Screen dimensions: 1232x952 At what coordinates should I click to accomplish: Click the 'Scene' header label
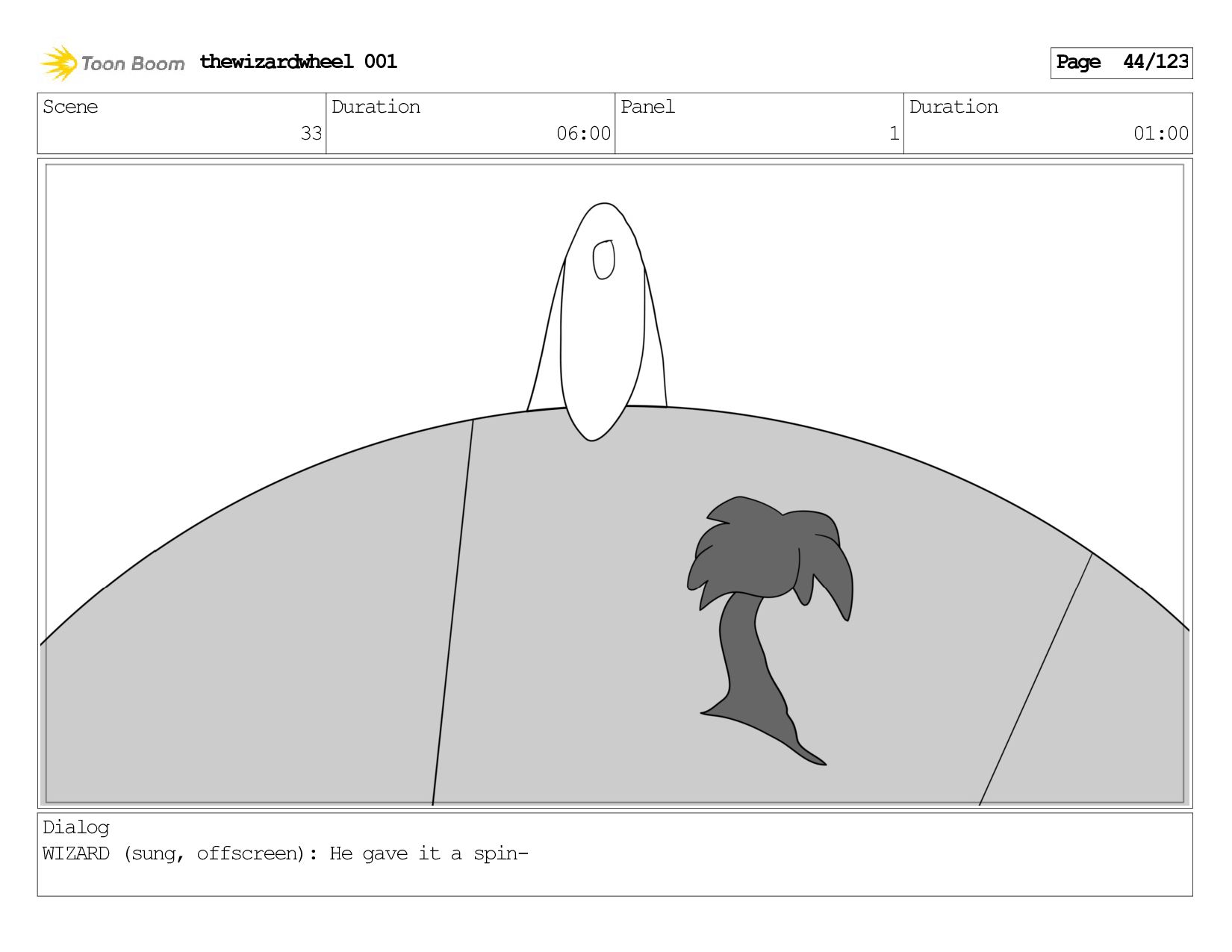pyautogui.click(x=70, y=107)
